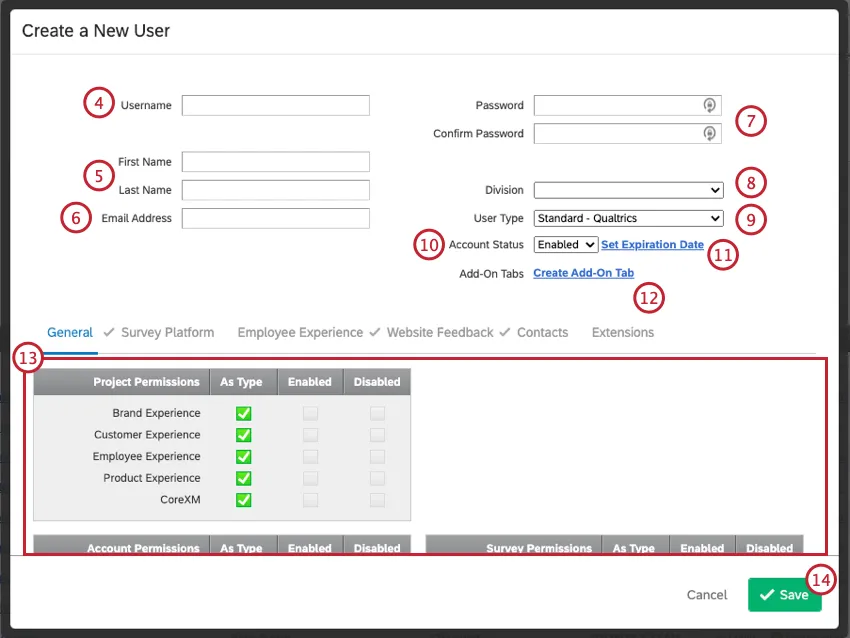Click the password autofill key icon
850x638 pixels.
click(709, 105)
